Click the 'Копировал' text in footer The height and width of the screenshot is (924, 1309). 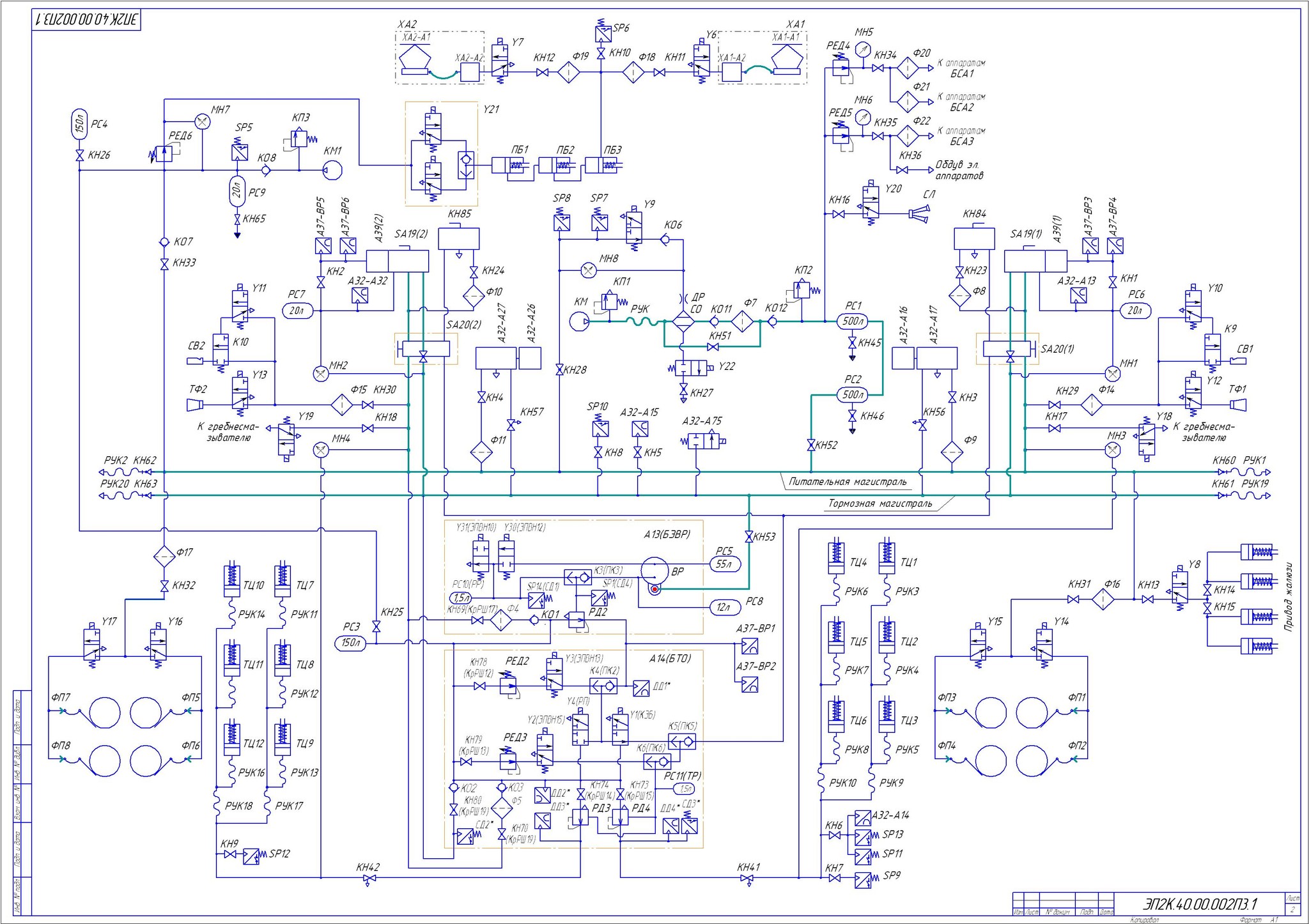tap(1144, 920)
